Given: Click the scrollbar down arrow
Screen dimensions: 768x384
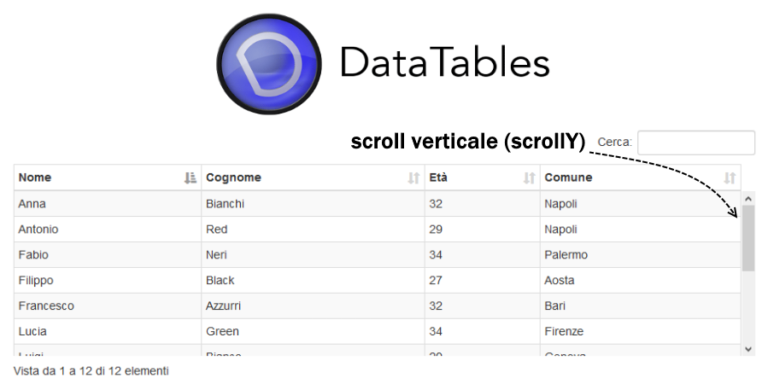Looking at the screenshot, I should [748, 349].
